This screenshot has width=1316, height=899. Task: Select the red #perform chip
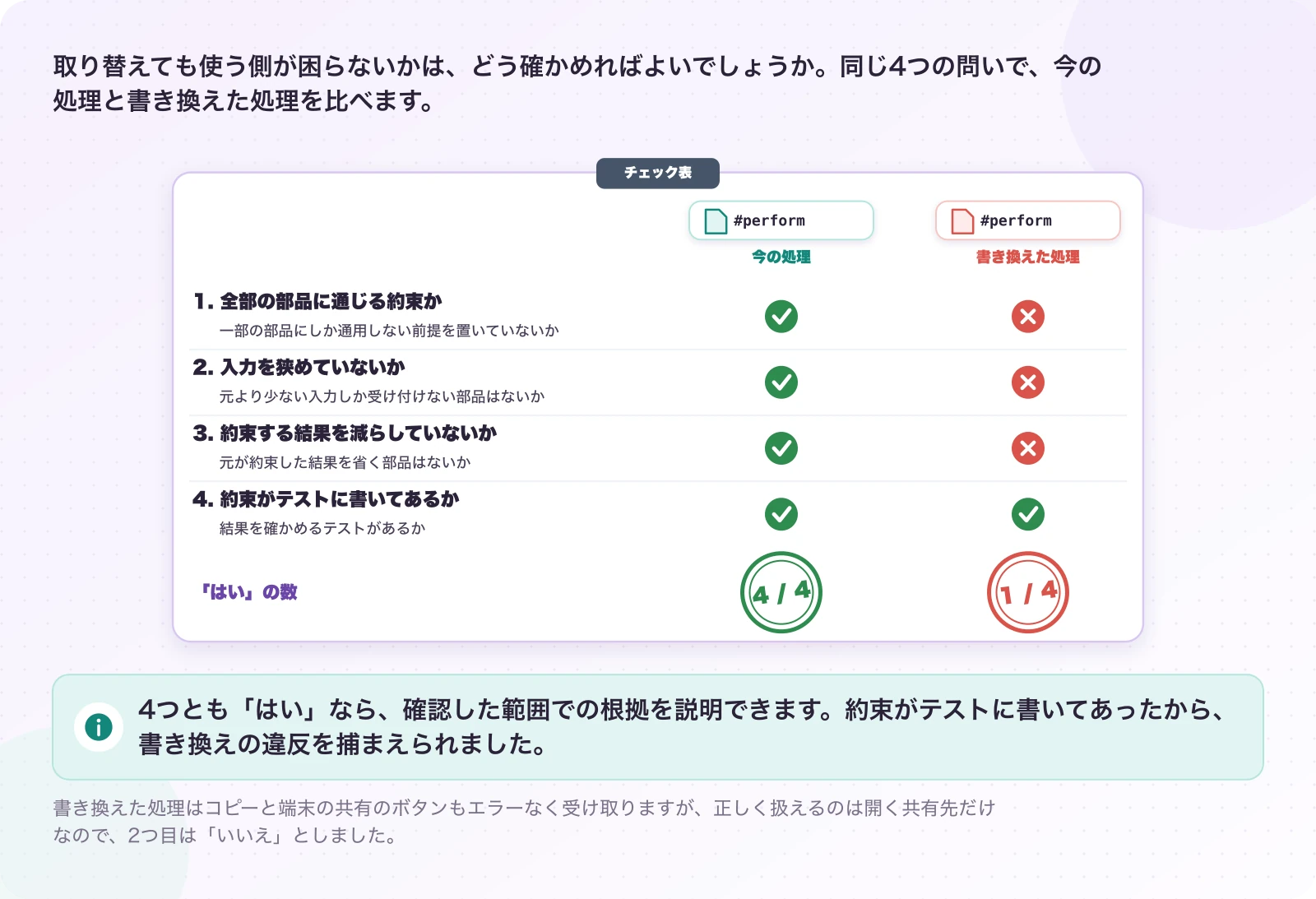pos(1028,220)
